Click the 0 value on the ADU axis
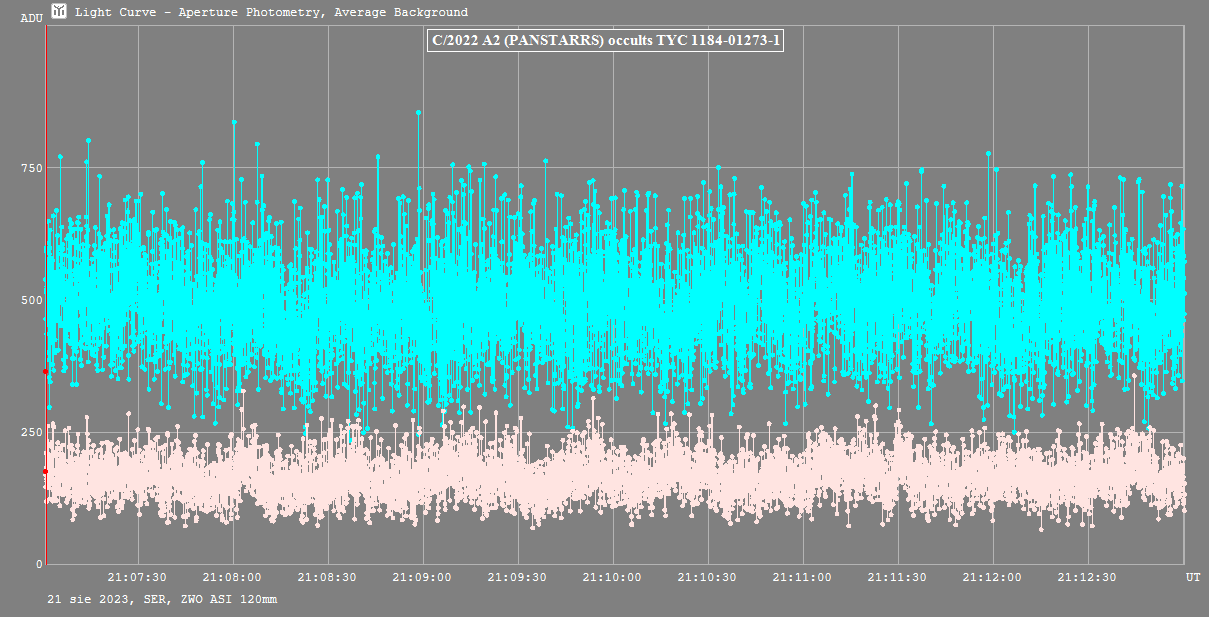1209x617 pixels. pyautogui.click(x=39, y=564)
